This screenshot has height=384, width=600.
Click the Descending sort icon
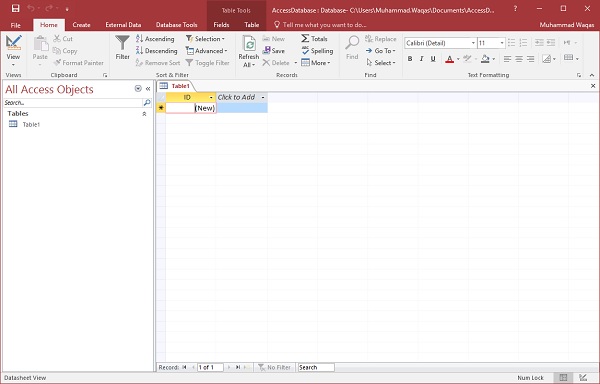(139, 50)
